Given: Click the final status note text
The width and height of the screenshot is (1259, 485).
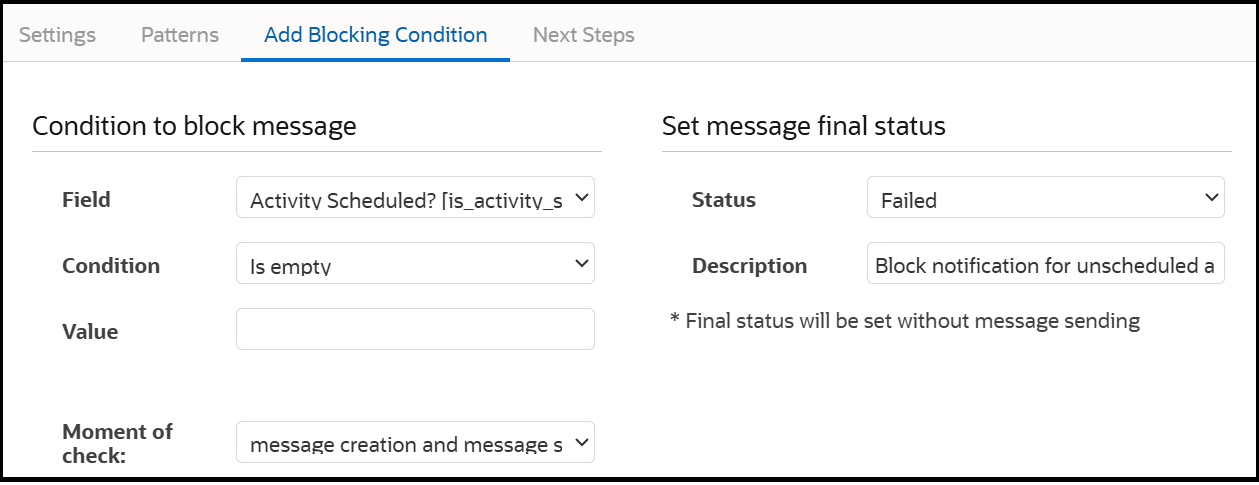Looking at the screenshot, I should (x=905, y=321).
